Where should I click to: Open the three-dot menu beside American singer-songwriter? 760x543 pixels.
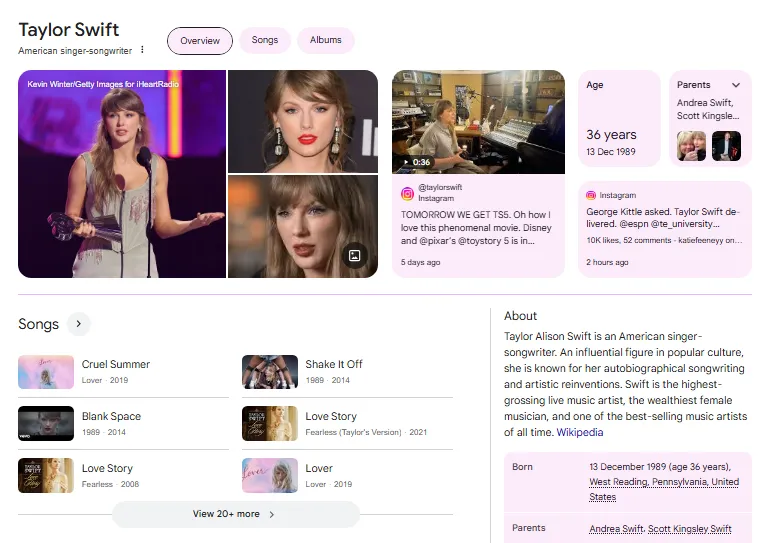click(x=142, y=49)
